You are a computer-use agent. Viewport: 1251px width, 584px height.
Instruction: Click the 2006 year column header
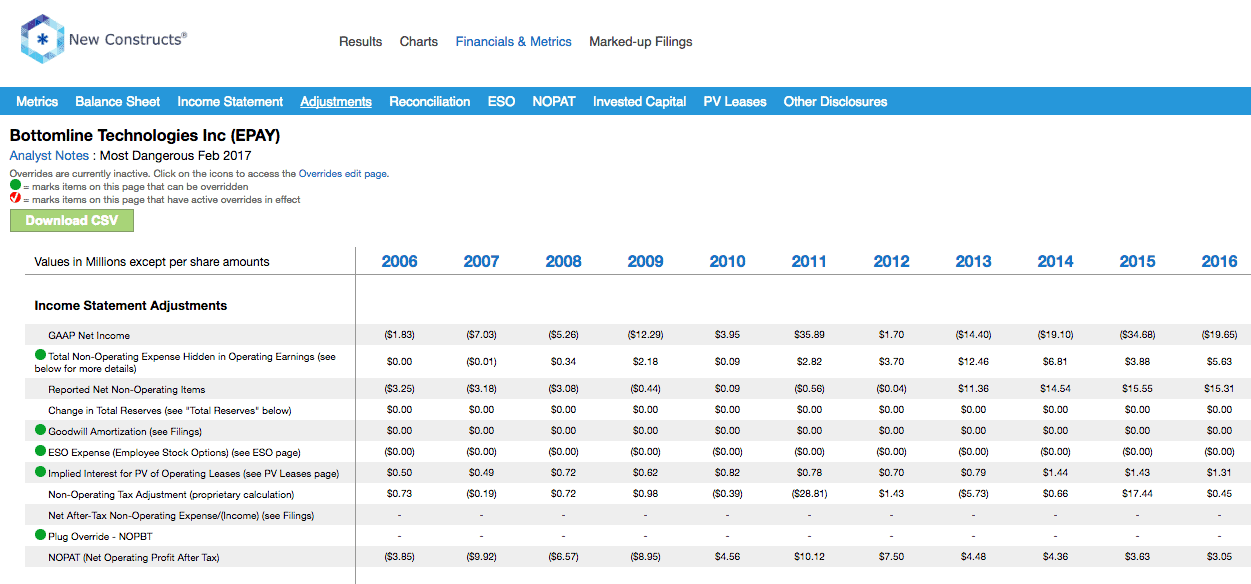pyautogui.click(x=400, y=261)
